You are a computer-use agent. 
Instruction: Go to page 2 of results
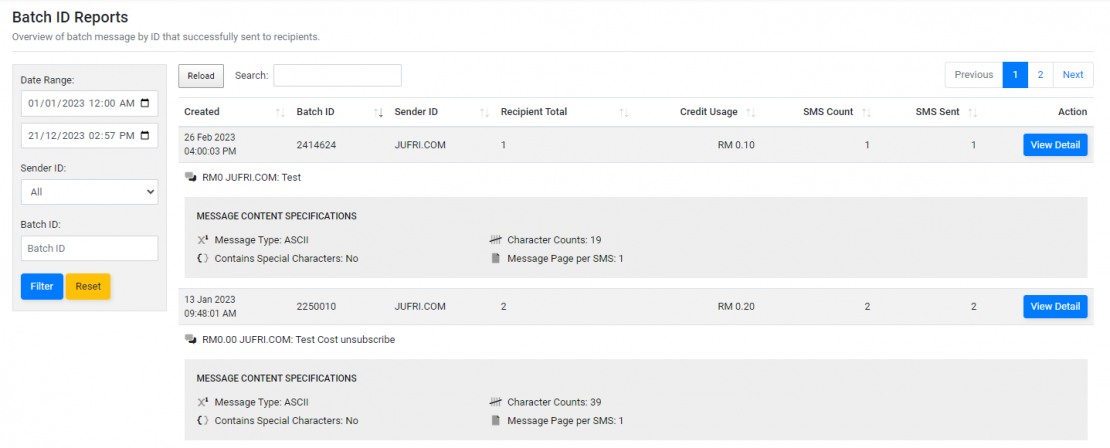(1040, 75)
